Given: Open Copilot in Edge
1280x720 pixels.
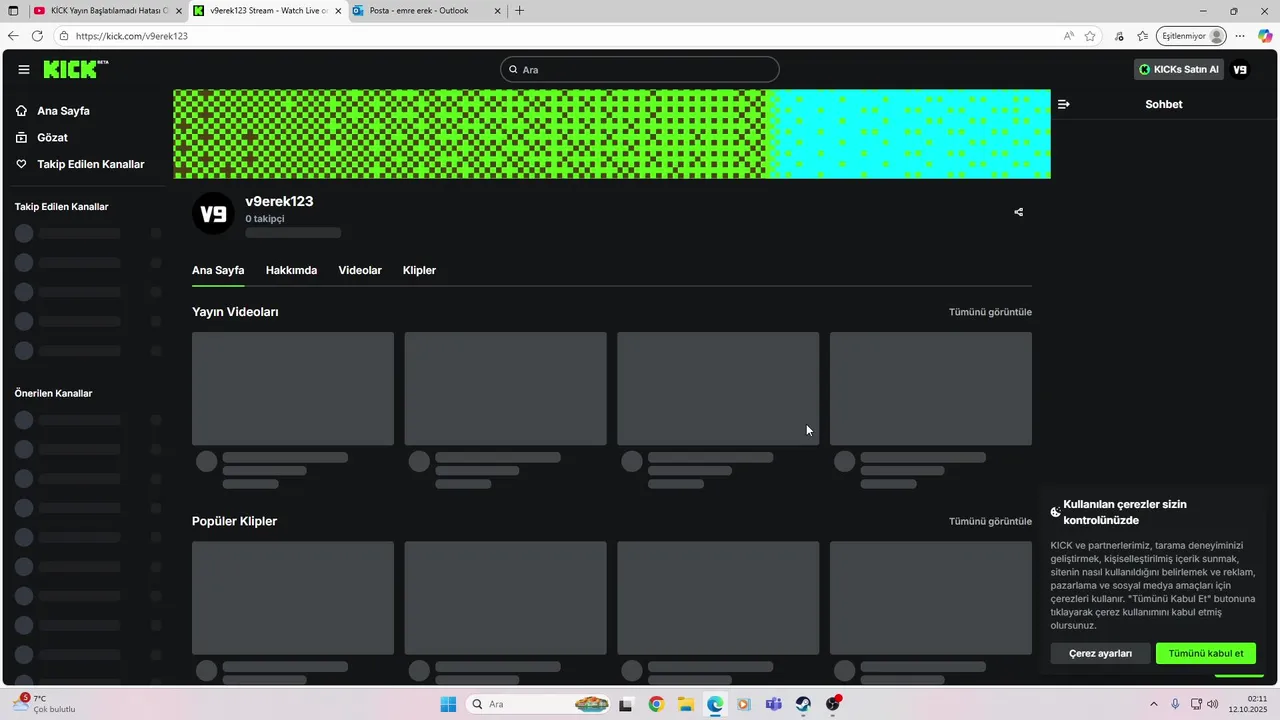Looking at the screenshot, I should coord(1265,36).
